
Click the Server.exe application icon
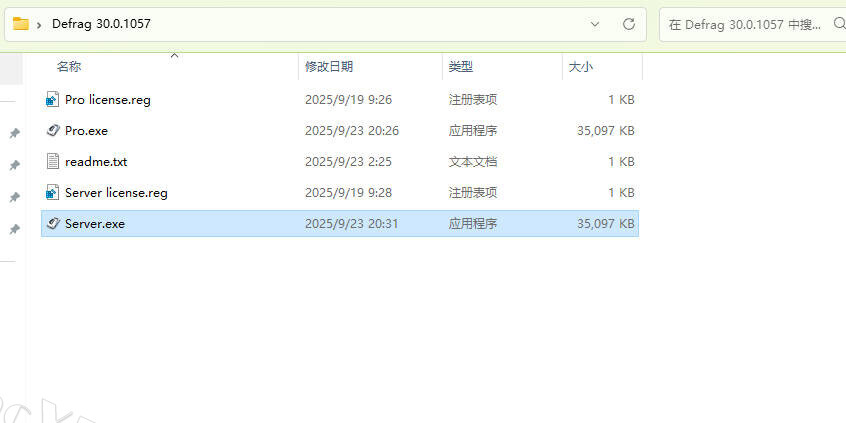[x=54, y=224]
